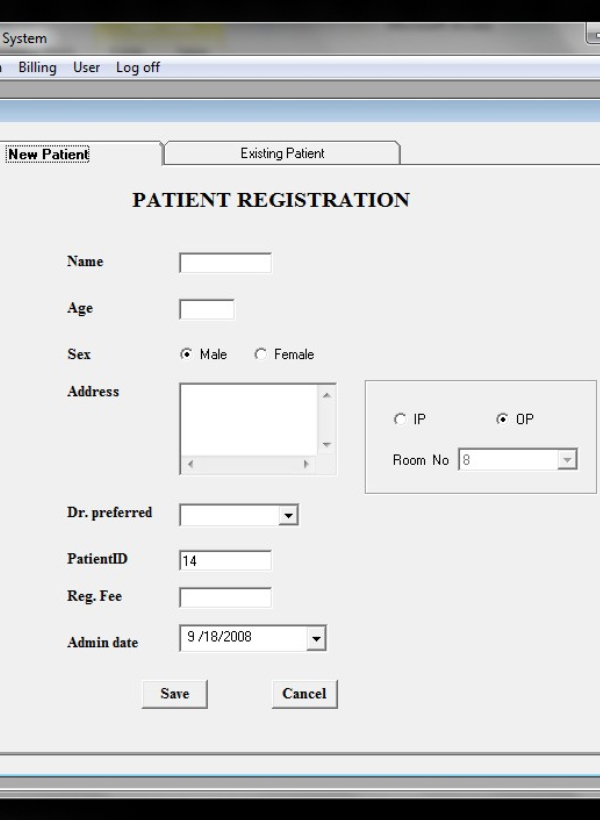This screenshot has width=600, height=820.
Task: Click inside the Address text area
Action: point(248,419)
